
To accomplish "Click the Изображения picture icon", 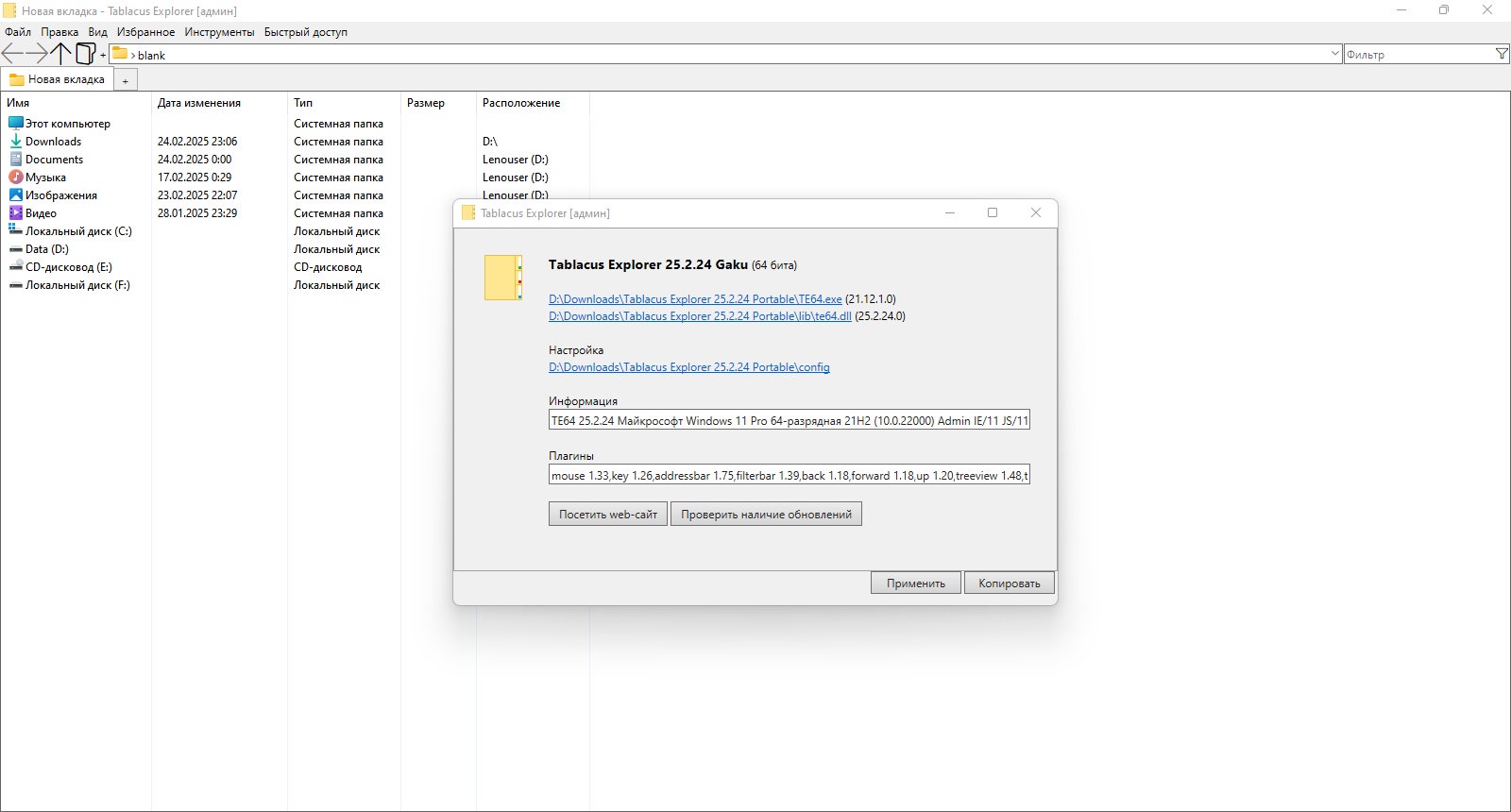I will (x=16, y=195).
